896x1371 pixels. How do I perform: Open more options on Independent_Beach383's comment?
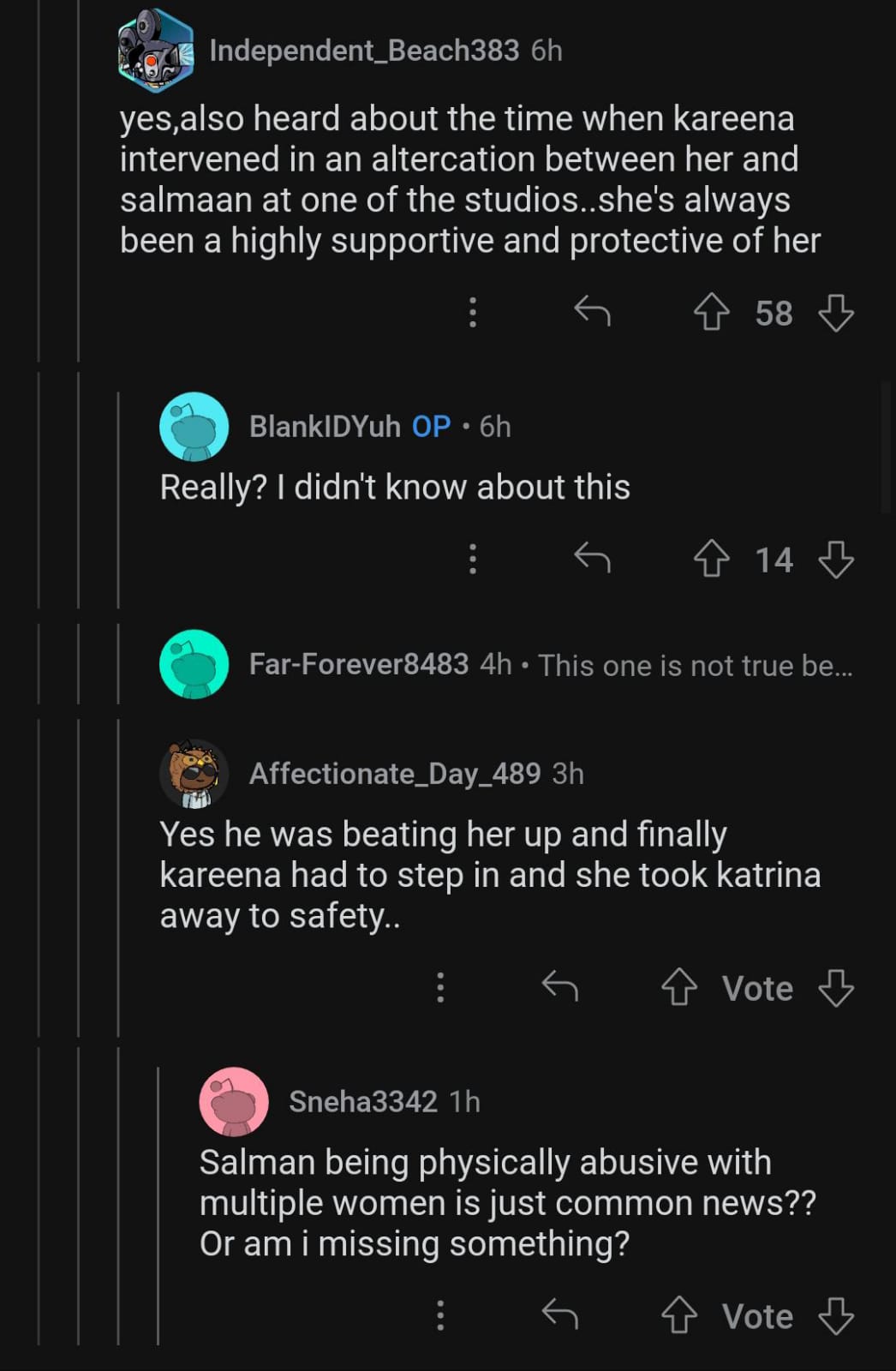click(472, 313)
